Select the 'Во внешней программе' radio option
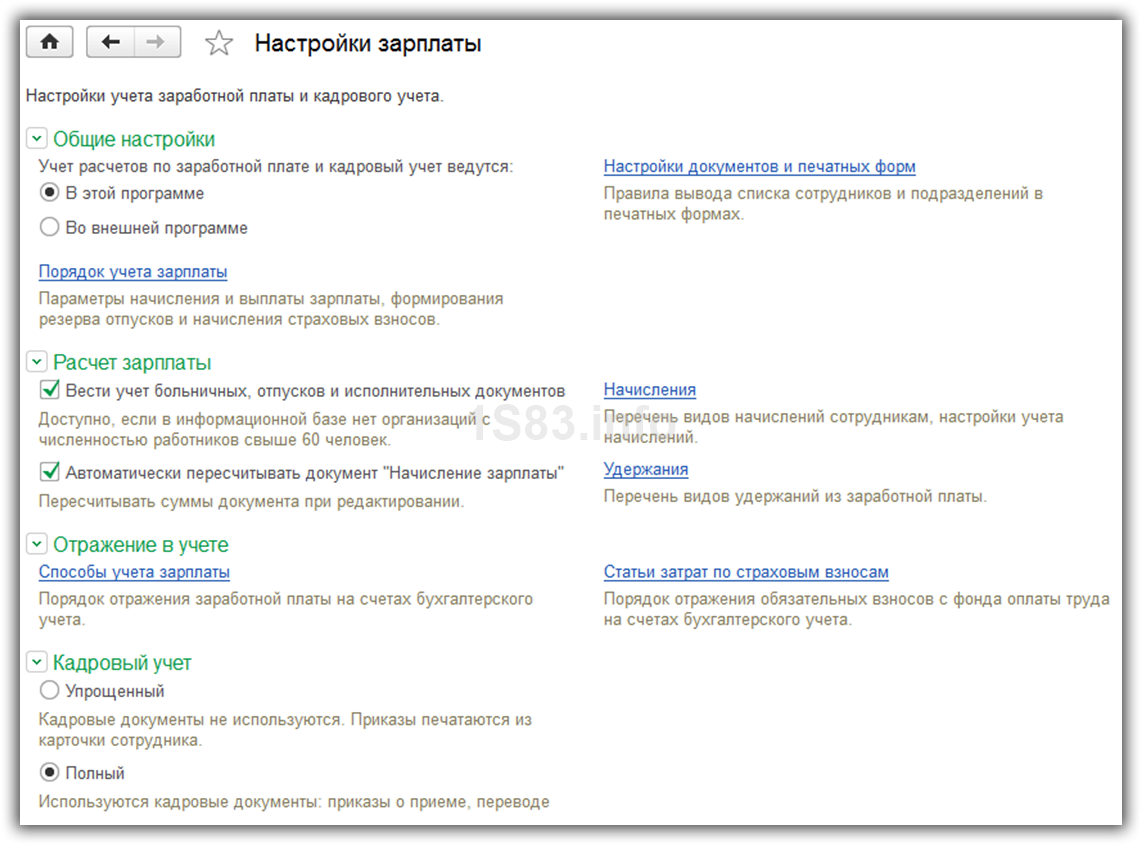 tap(50, 227)
